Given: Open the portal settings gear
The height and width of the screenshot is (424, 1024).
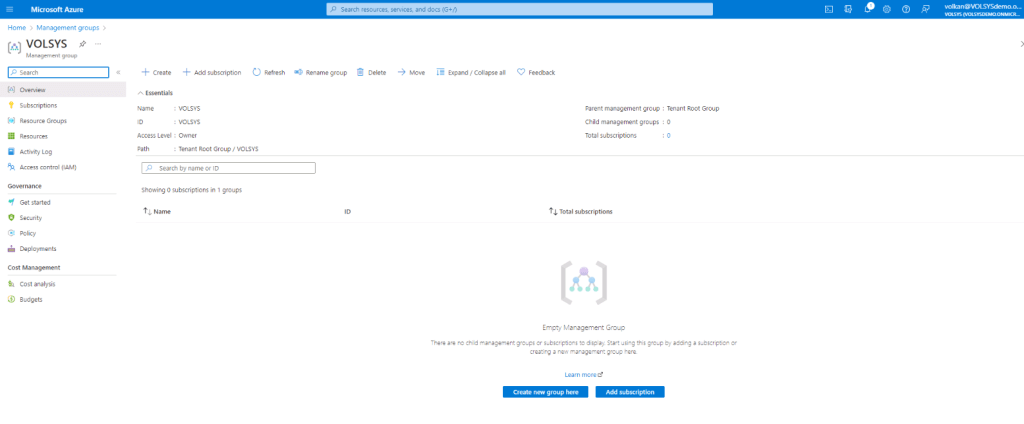Looking at the screenshot, I should click(x=886, y=9).
